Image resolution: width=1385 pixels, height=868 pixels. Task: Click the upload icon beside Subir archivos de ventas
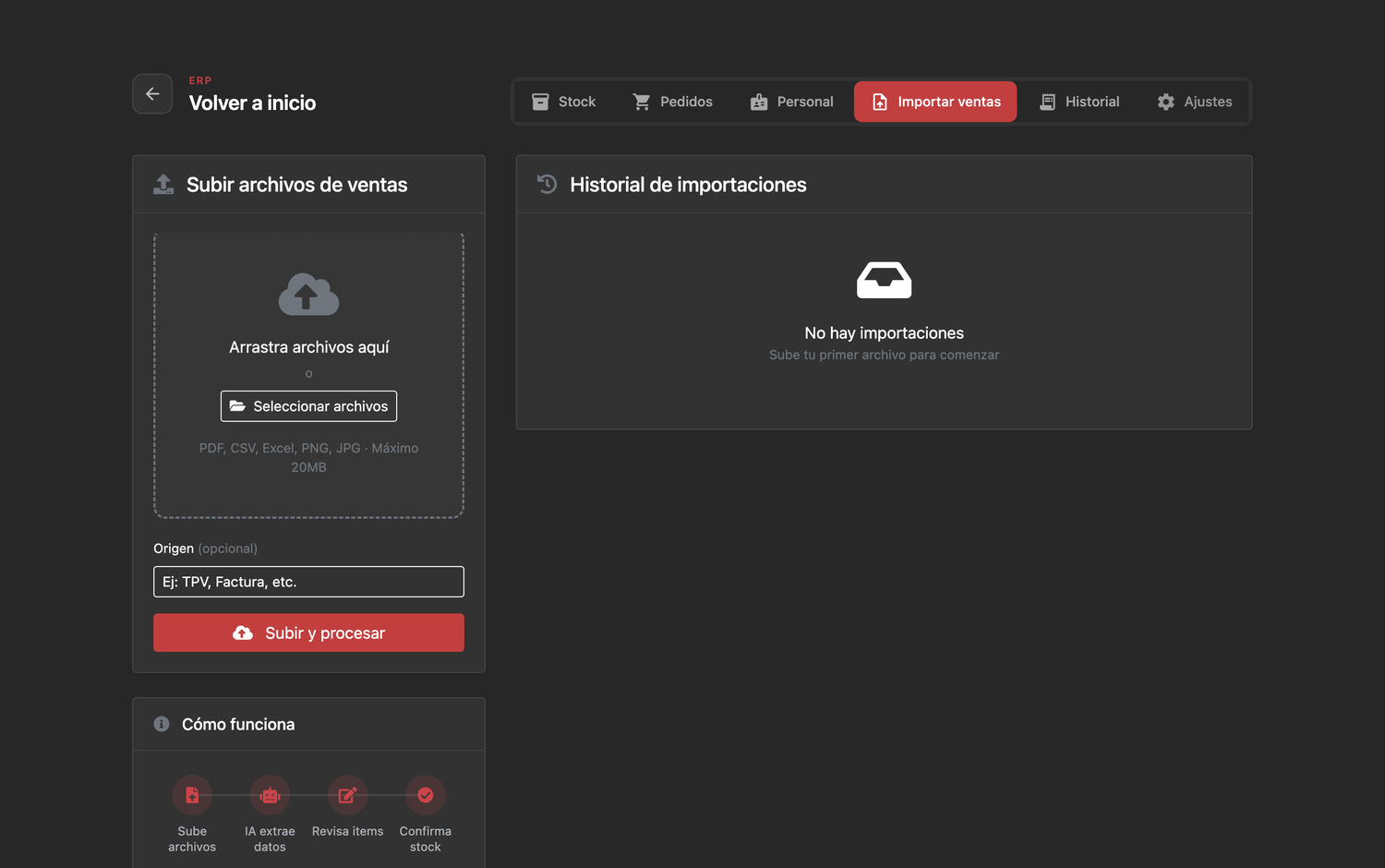coord(163,185)
